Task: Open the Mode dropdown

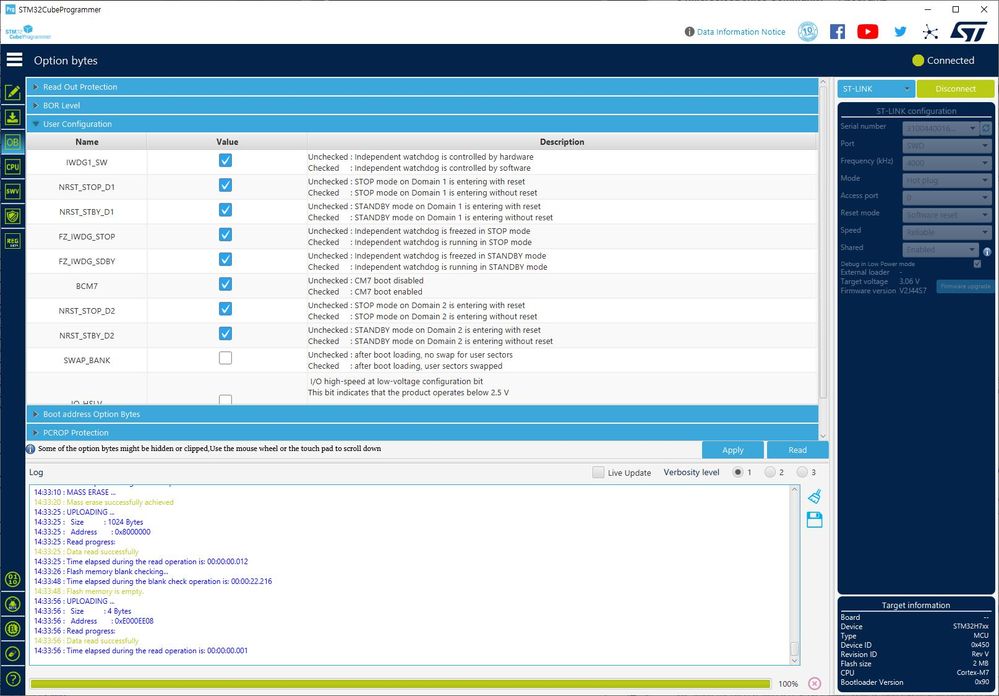Action: 947,180
